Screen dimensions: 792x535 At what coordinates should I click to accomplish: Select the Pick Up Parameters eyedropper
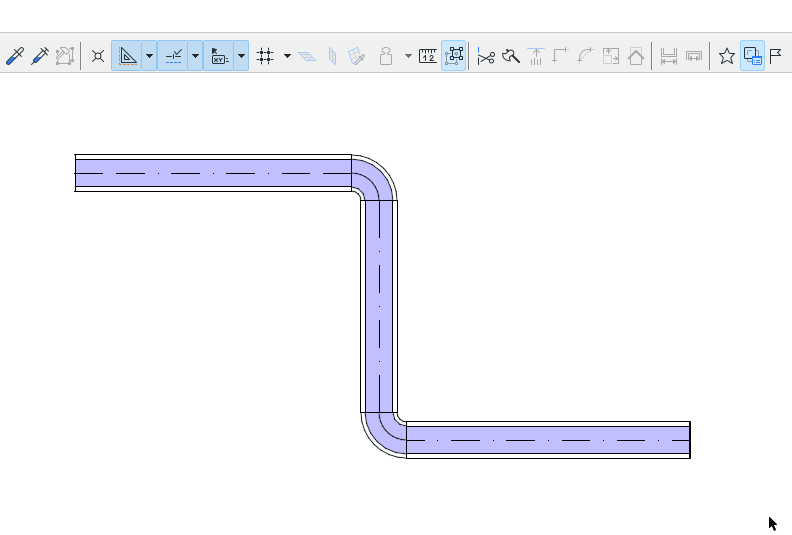(15, 56)
